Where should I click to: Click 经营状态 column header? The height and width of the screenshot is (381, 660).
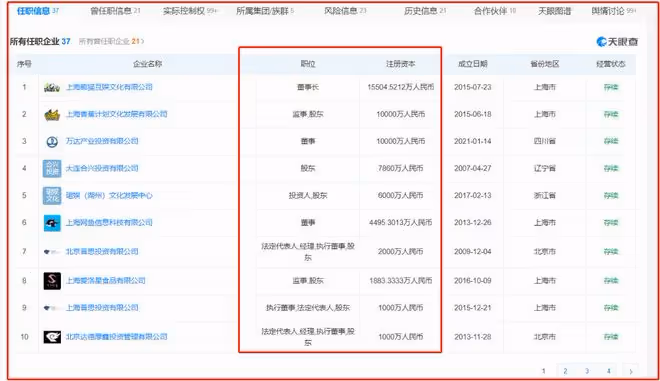611,64
